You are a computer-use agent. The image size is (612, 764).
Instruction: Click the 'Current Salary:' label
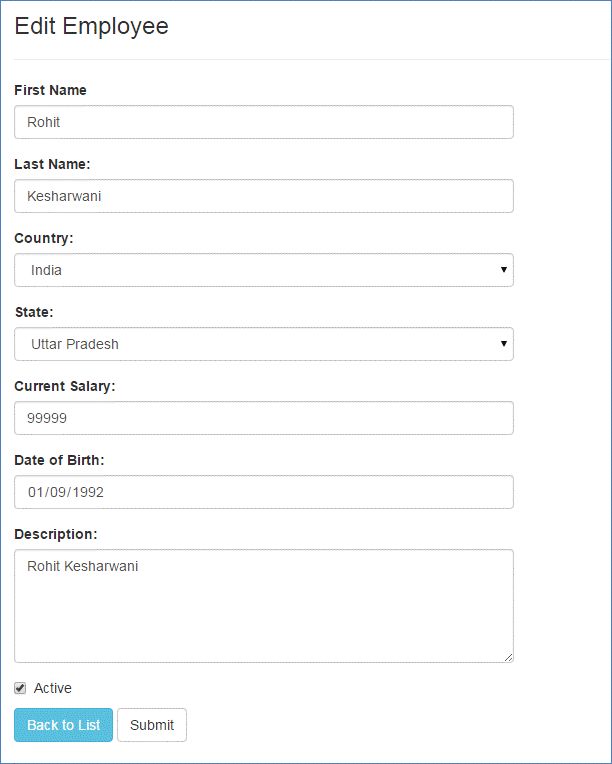65,386
